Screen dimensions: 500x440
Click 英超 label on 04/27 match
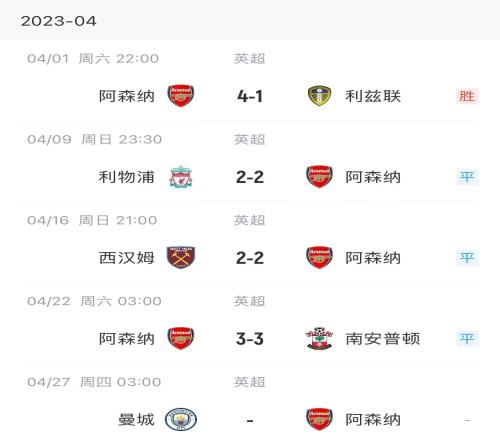pos(249,382)
